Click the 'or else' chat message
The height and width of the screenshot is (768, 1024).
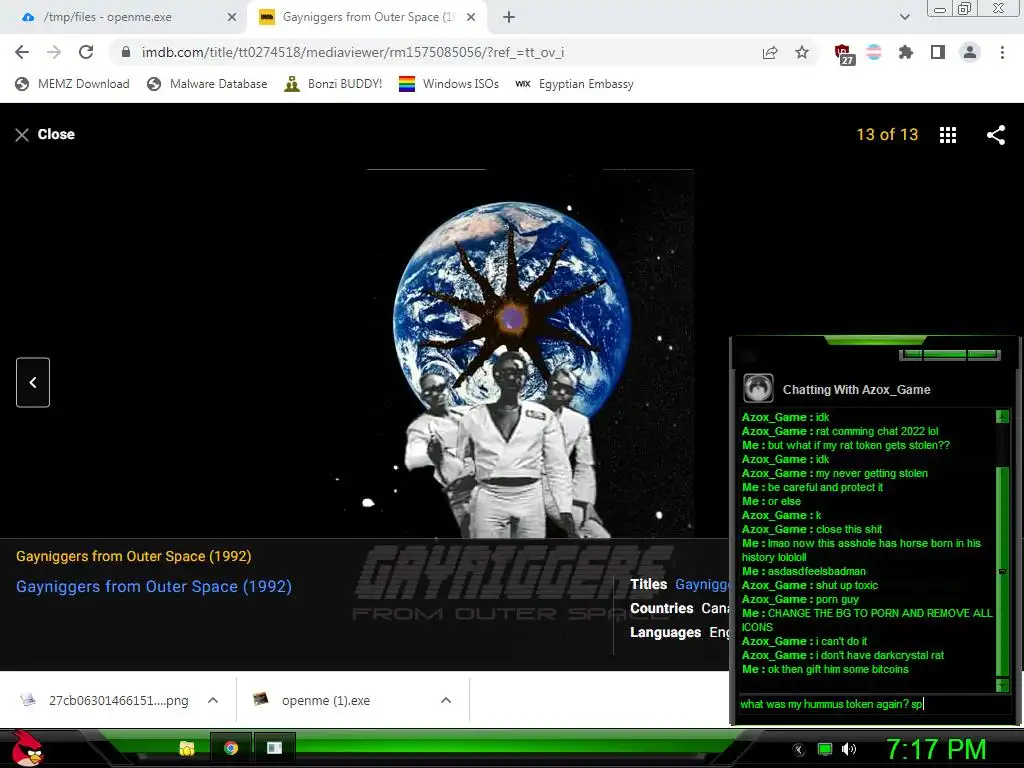(x=784, y=502)
